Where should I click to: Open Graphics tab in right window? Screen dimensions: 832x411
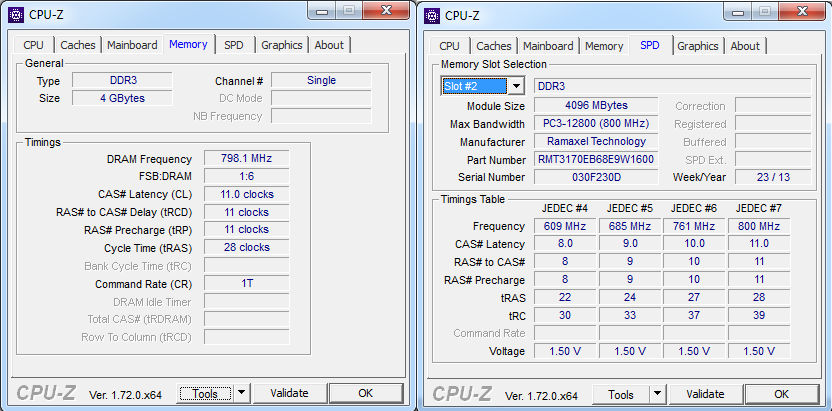pos(698,46)
